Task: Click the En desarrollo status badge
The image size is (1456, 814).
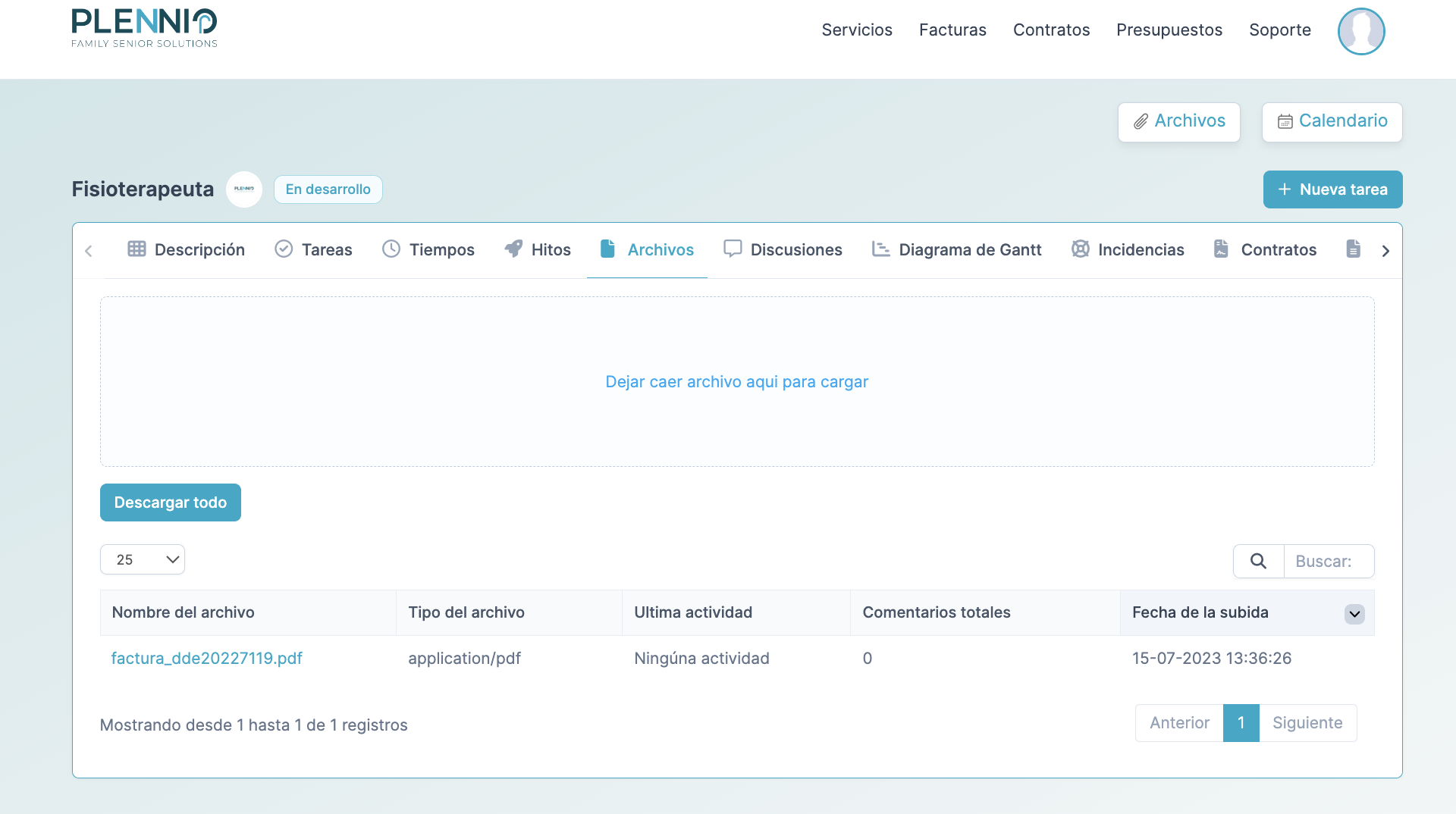Action: point(328,189)
